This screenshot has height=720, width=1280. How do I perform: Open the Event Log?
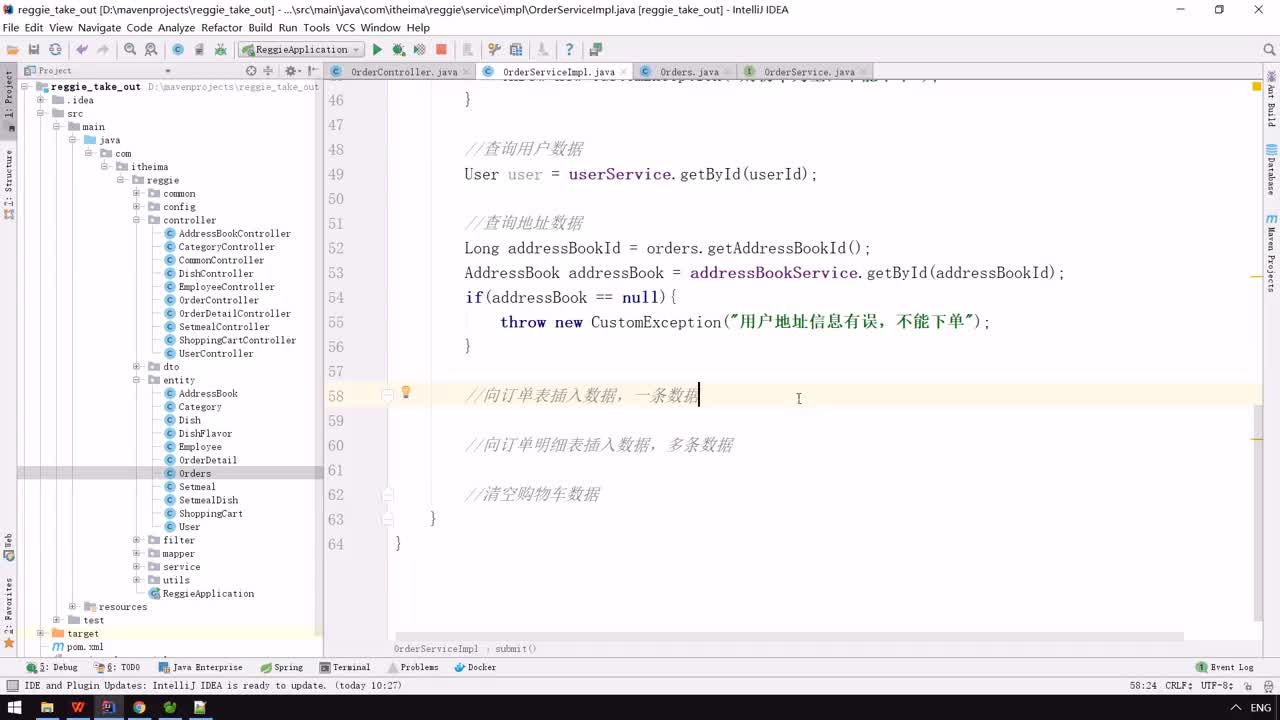[x=1225, y=667]
